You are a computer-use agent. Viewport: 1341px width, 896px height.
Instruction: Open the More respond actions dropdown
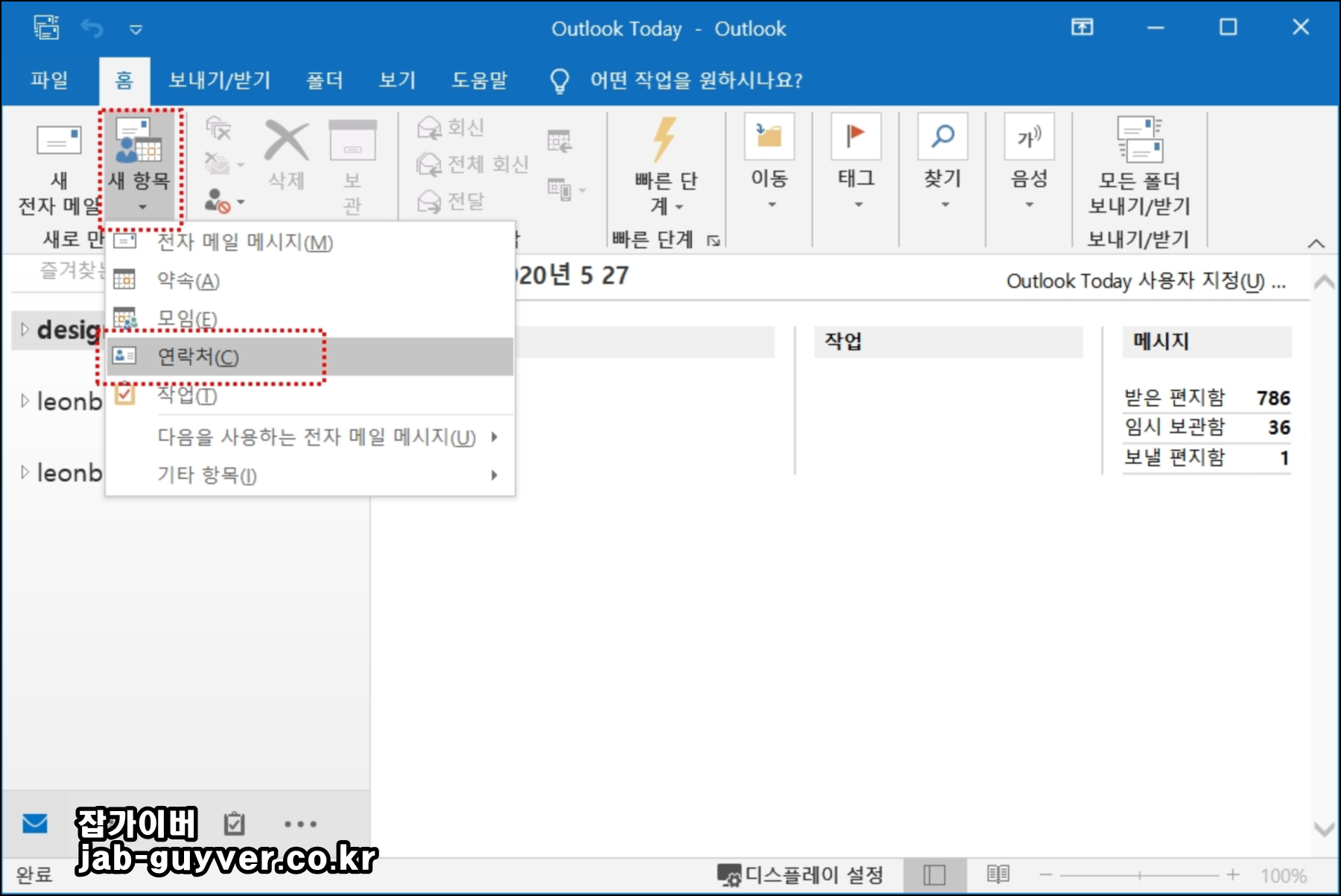point(566,189)
